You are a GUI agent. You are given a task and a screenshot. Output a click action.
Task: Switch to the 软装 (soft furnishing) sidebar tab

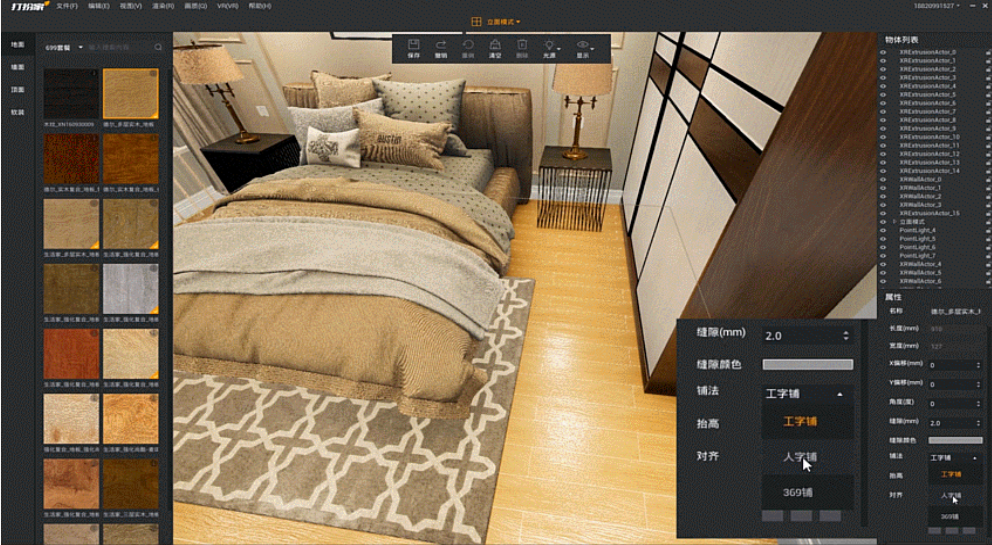[18, 113]
